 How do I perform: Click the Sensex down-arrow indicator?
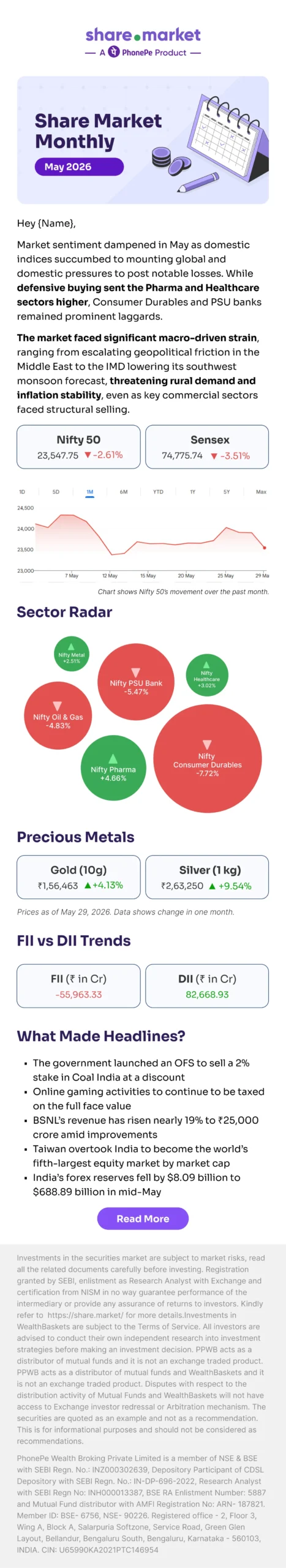214,456
